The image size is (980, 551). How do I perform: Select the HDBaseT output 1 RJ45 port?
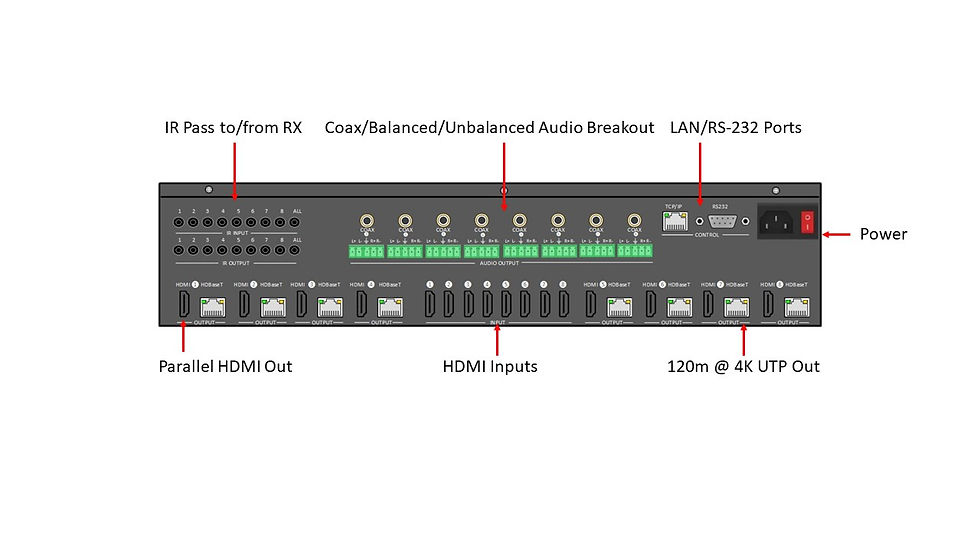[212, 307]
